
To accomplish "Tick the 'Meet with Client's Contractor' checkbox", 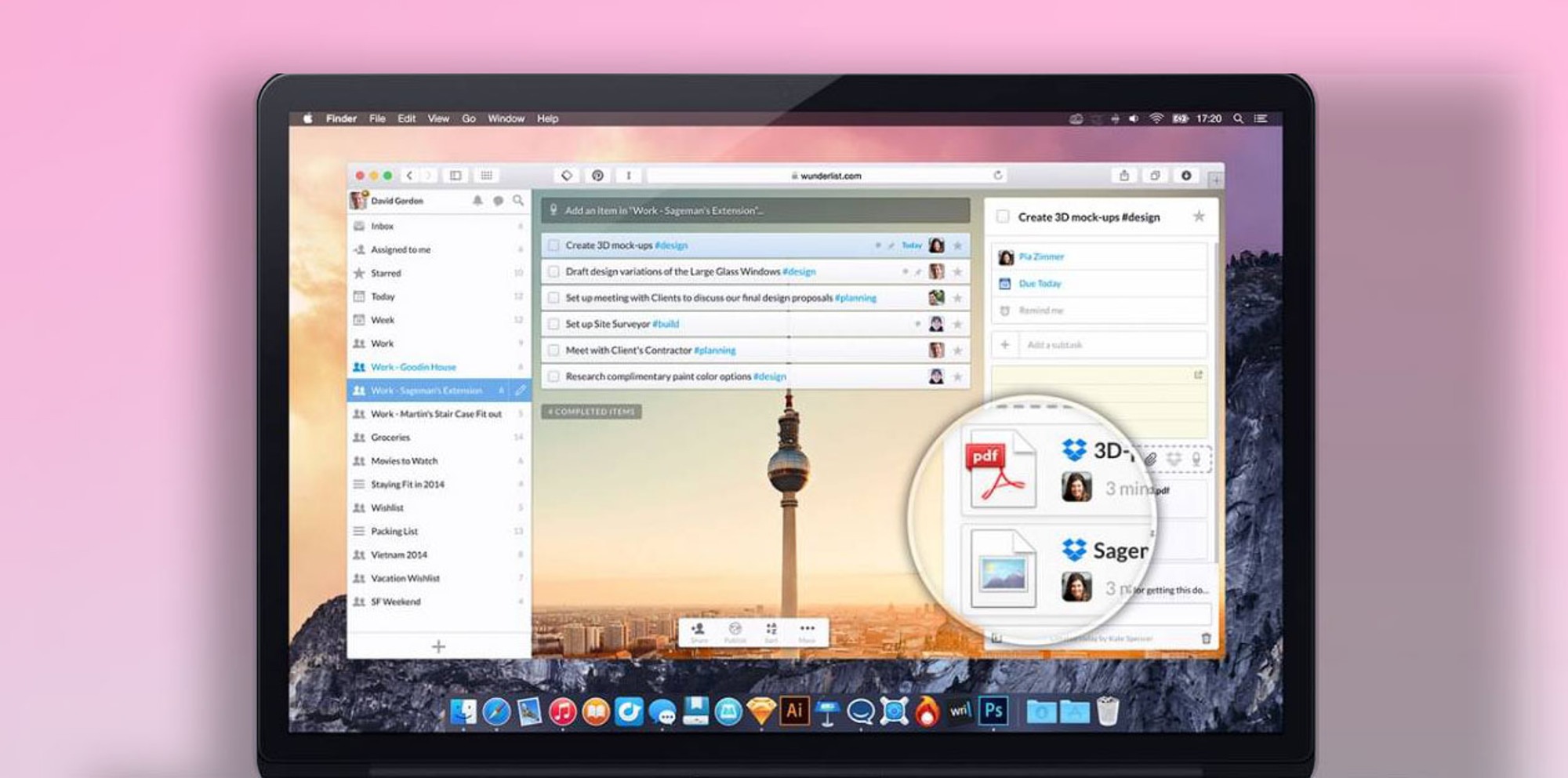I will click(x=554, y=351).
